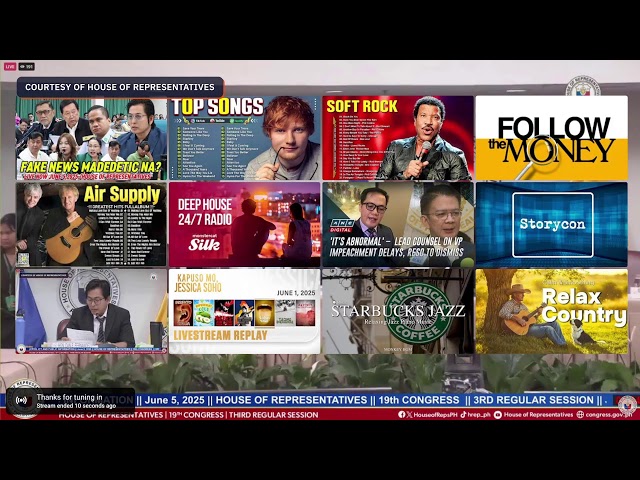Click the congress.gov.ph website link
This screenshot has height=480, width=640.
point(609,415)
